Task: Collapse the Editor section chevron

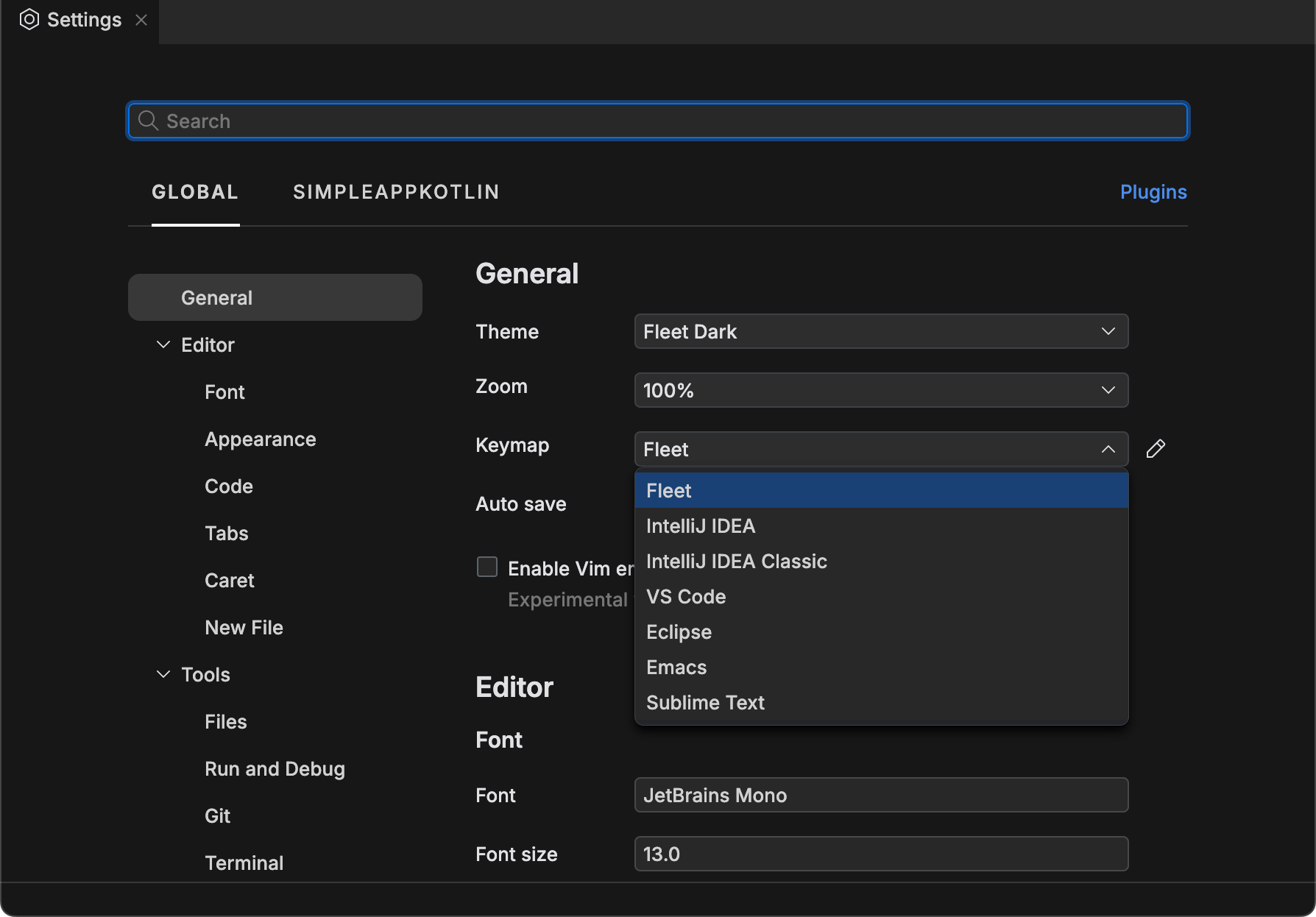Action: click(163, 344)
